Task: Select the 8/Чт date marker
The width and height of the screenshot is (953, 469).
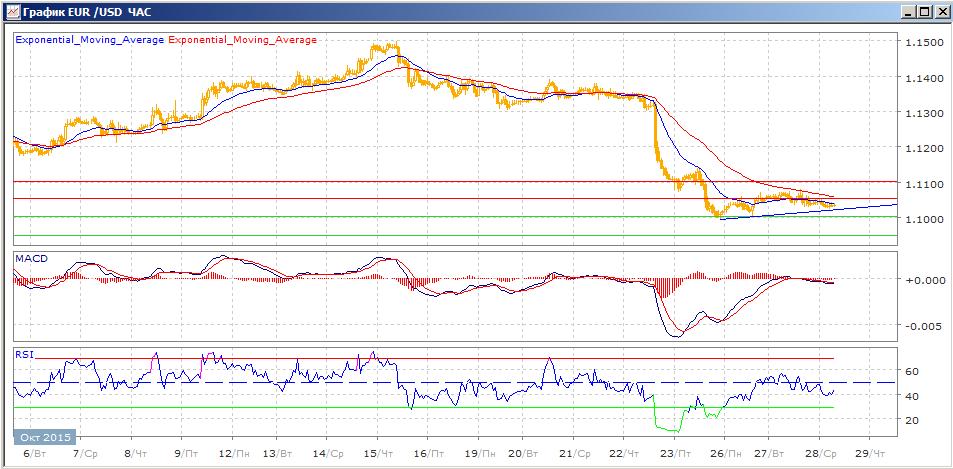Action: click(134, 454)
